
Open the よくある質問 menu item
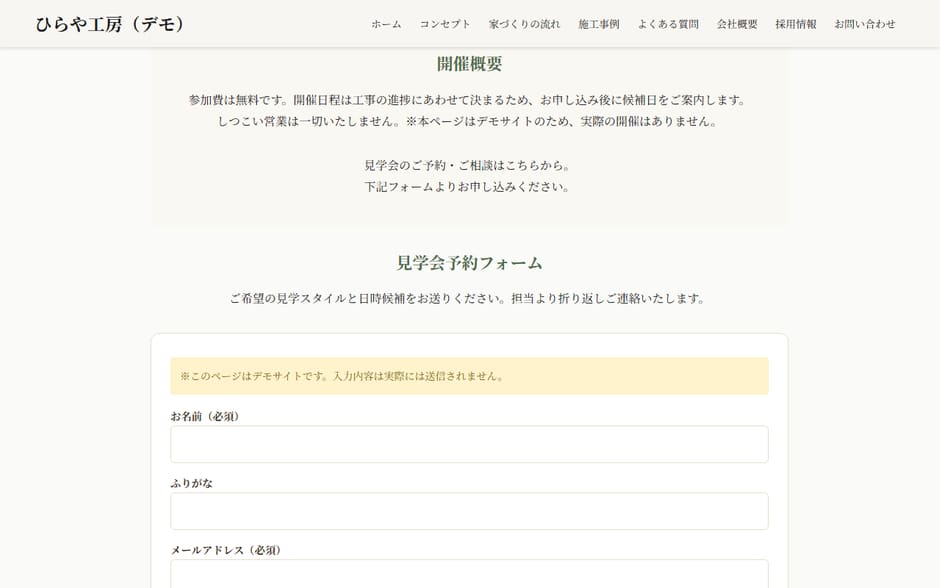[x=668, y=24]
